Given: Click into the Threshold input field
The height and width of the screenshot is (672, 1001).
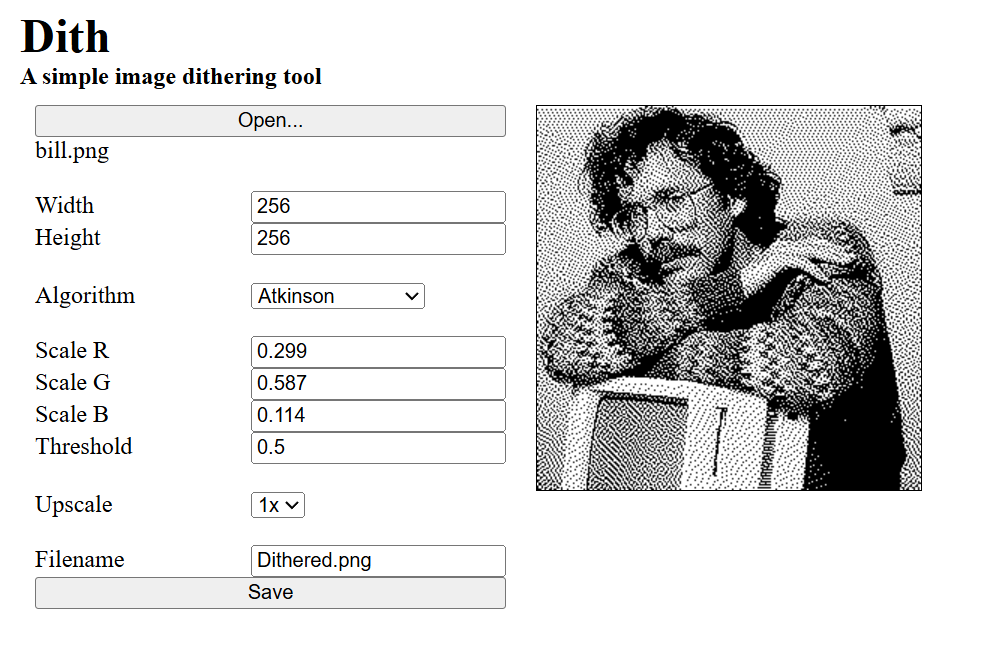Looking at the screenshot, I should 378,447.
